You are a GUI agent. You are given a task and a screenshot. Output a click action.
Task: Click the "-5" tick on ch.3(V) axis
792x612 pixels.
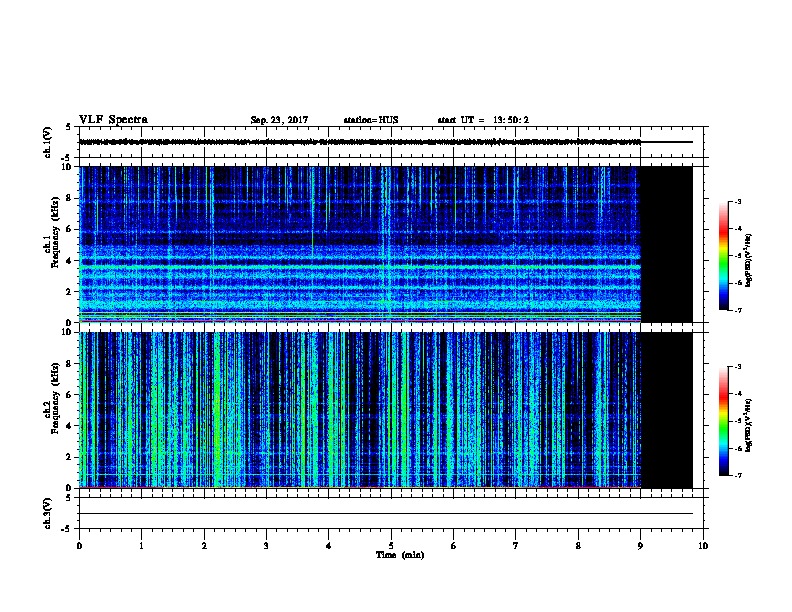pyautogui.click(x=67, y=529)
